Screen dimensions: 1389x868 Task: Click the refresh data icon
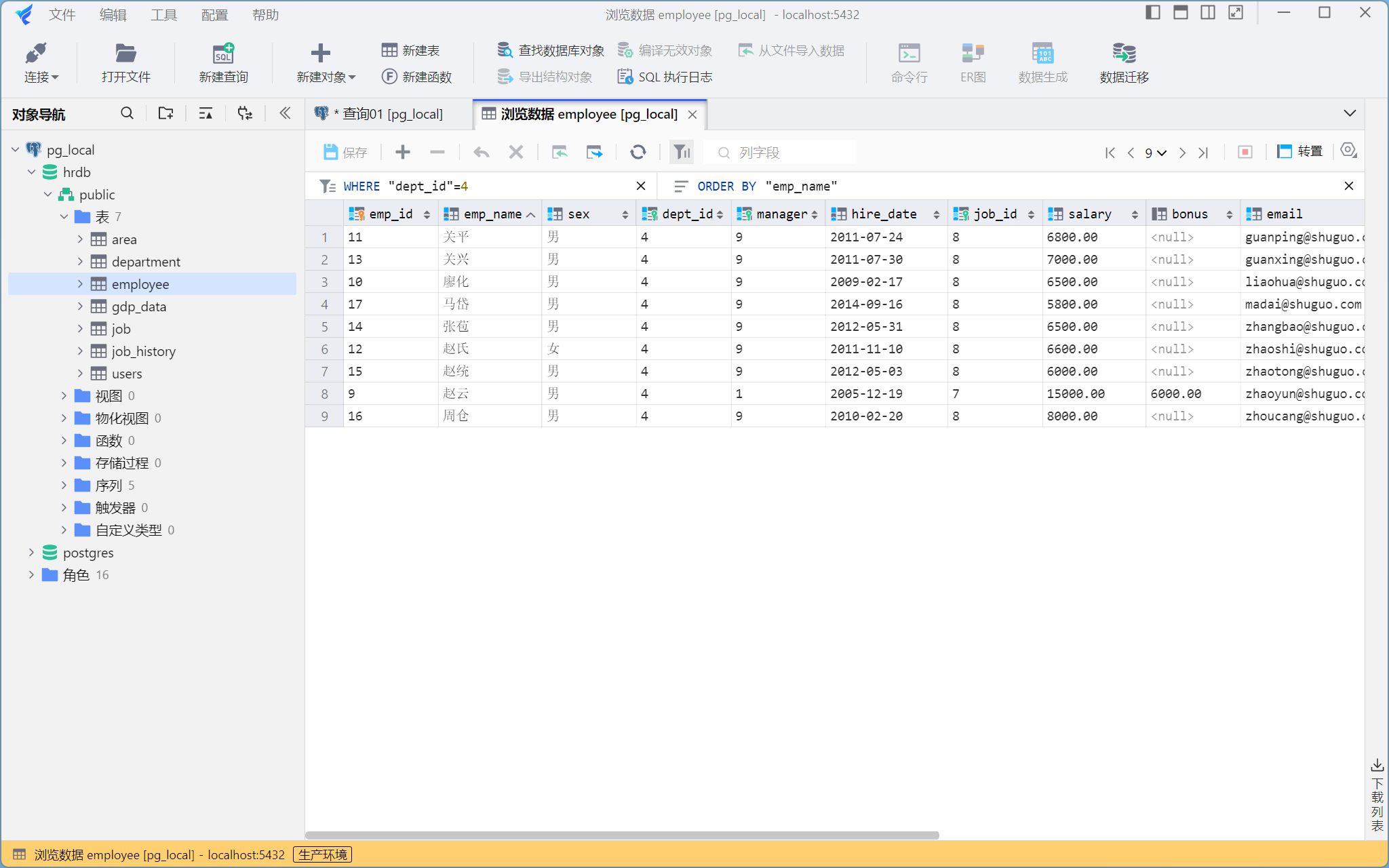[x=638, y=152]
